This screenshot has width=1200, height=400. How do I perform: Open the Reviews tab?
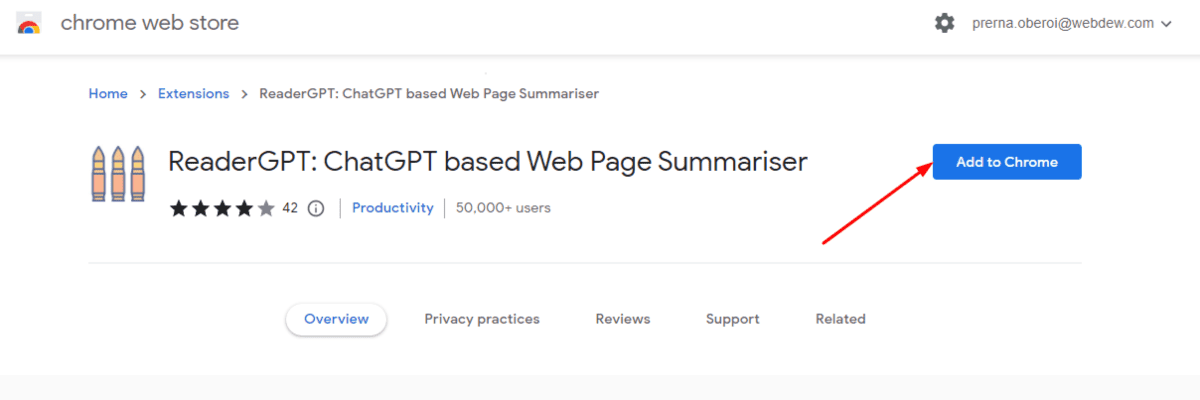(622, 319)
